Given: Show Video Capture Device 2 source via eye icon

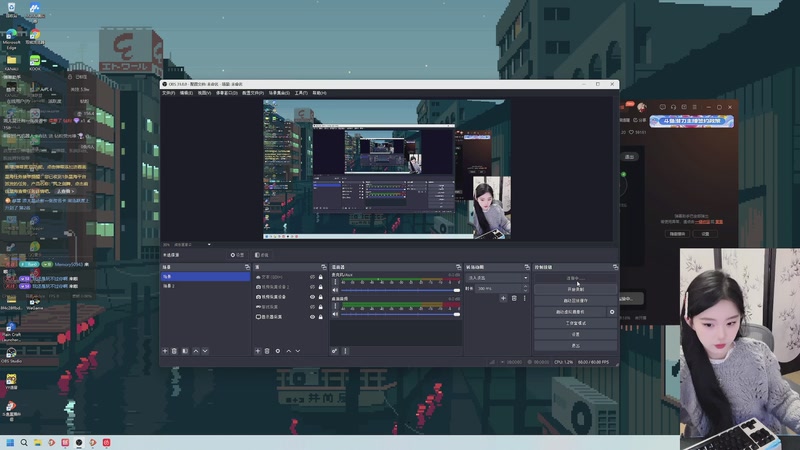Looking at the screenshot, I should [x=312, y=287].
